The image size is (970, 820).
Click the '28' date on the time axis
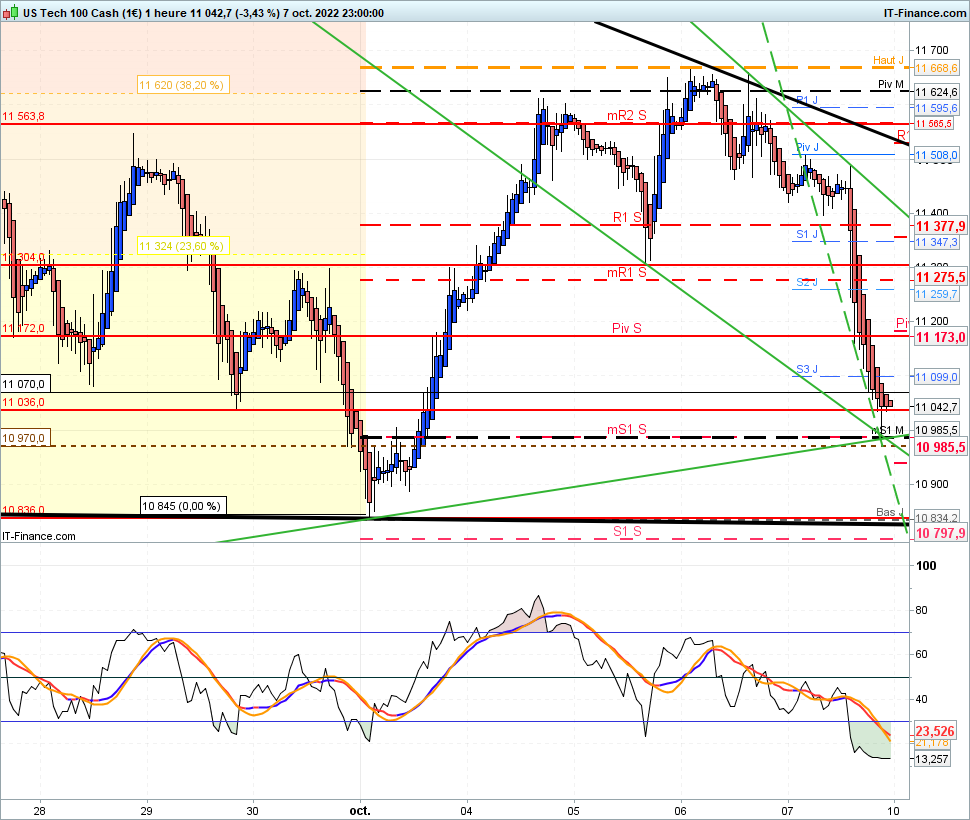coord(40,811)
